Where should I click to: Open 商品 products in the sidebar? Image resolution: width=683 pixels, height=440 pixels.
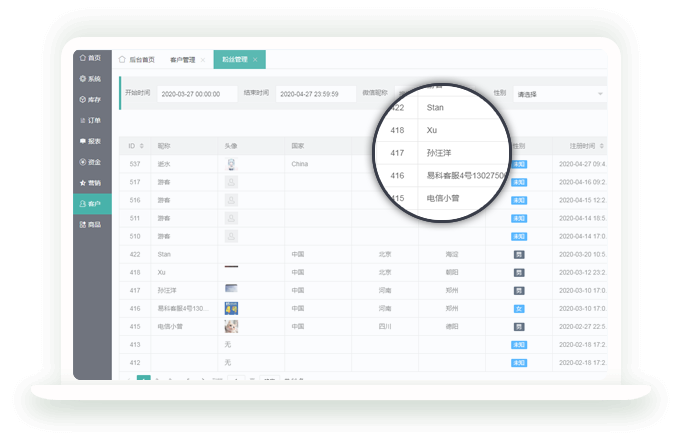pyautogui.click(x=92, y=225)
